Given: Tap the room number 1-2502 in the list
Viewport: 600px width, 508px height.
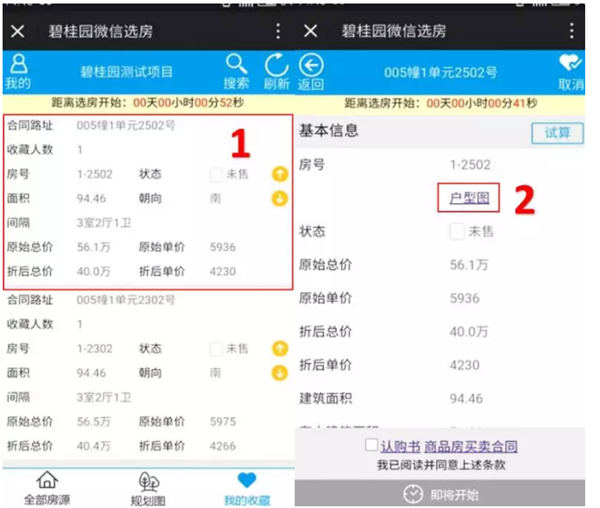Looking at the screenshot, I should (x=95, y=174).
